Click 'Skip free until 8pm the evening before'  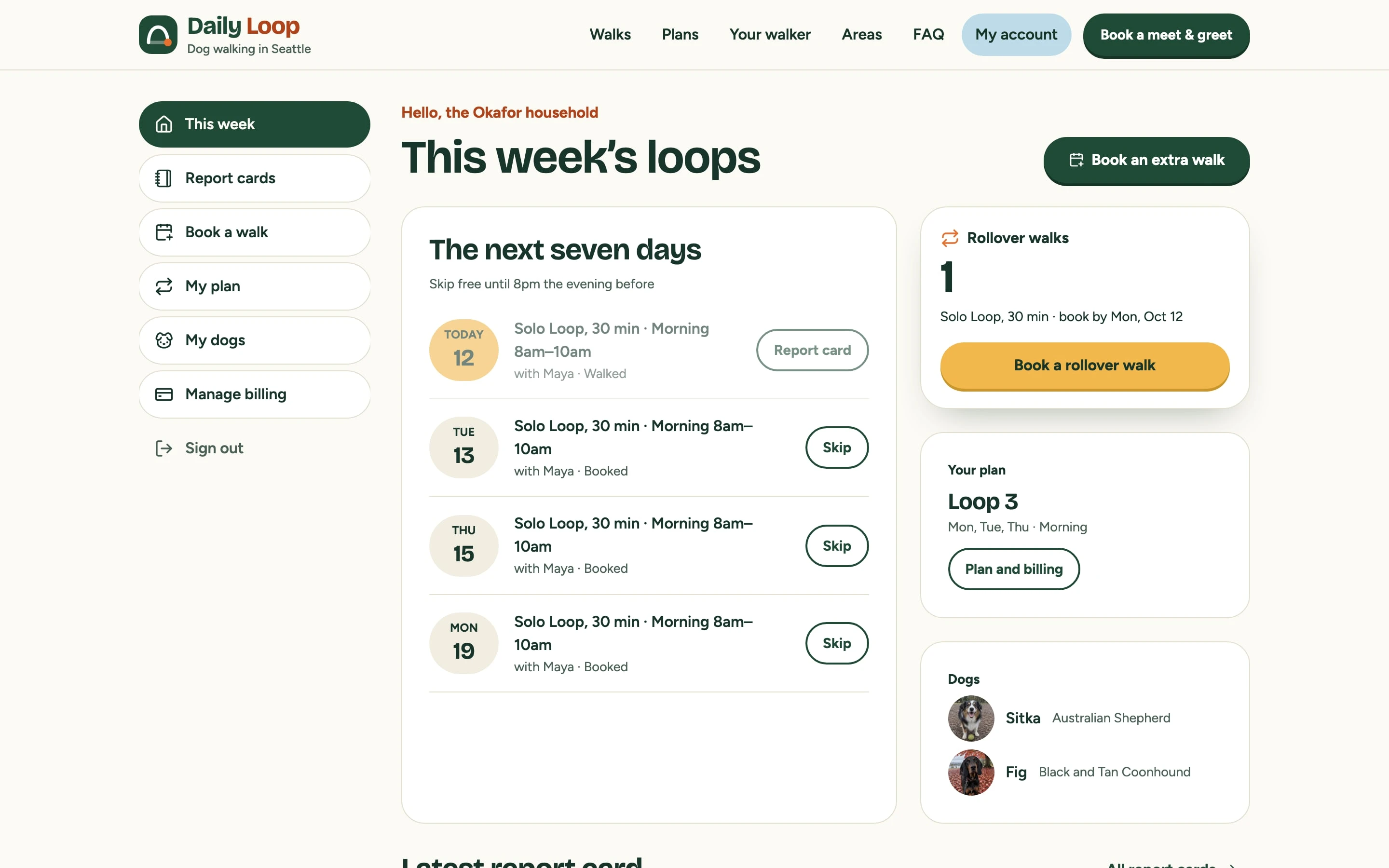click(541, 284)
